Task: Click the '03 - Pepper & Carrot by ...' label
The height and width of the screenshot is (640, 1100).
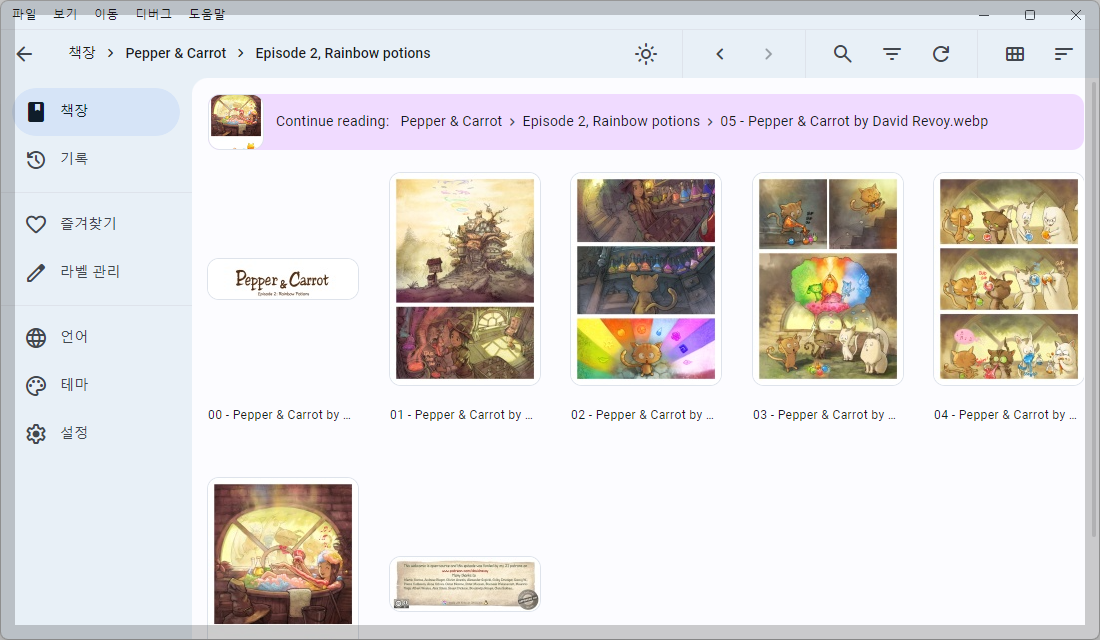Action: 824,415
